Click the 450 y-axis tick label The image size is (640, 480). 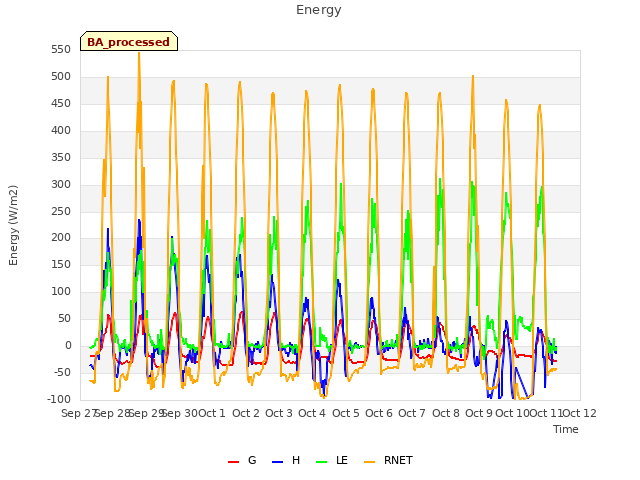[61, 103]
